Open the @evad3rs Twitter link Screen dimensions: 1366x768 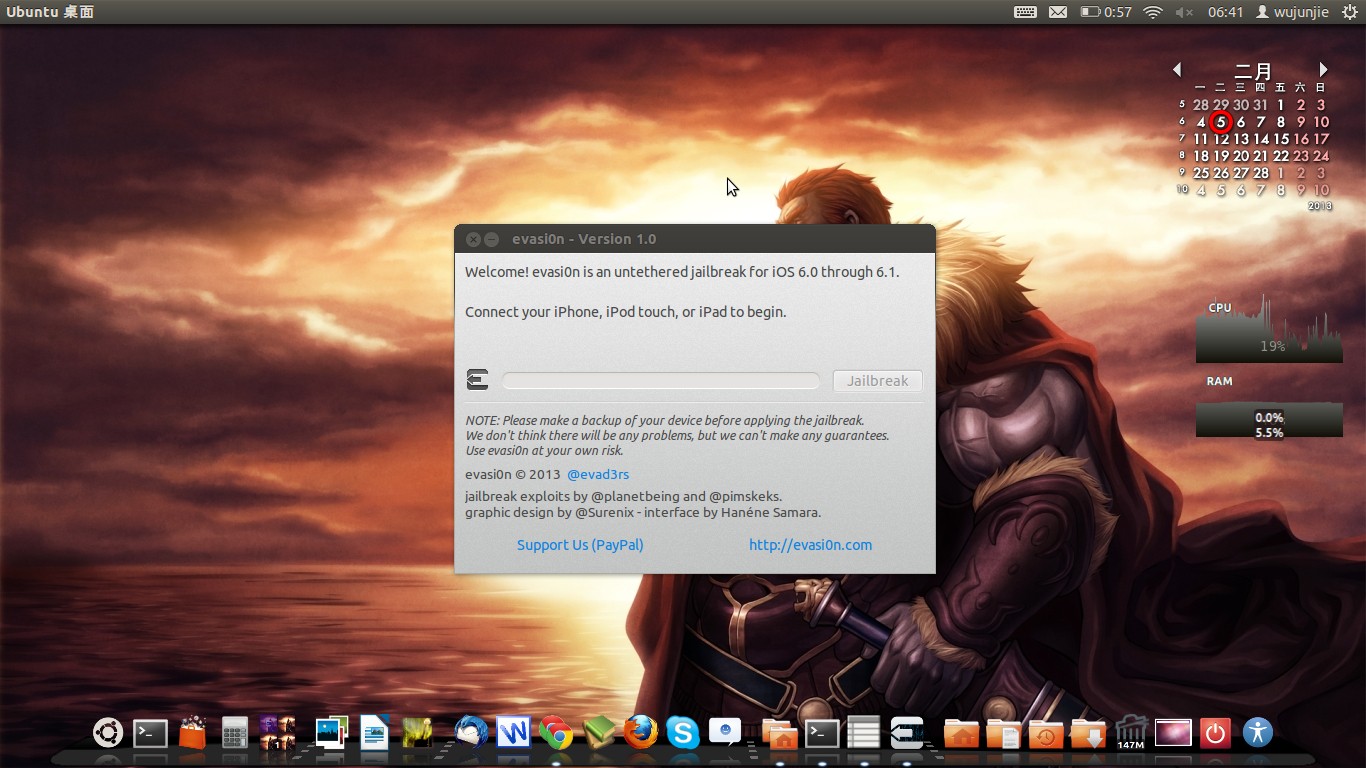click(598, 474)
